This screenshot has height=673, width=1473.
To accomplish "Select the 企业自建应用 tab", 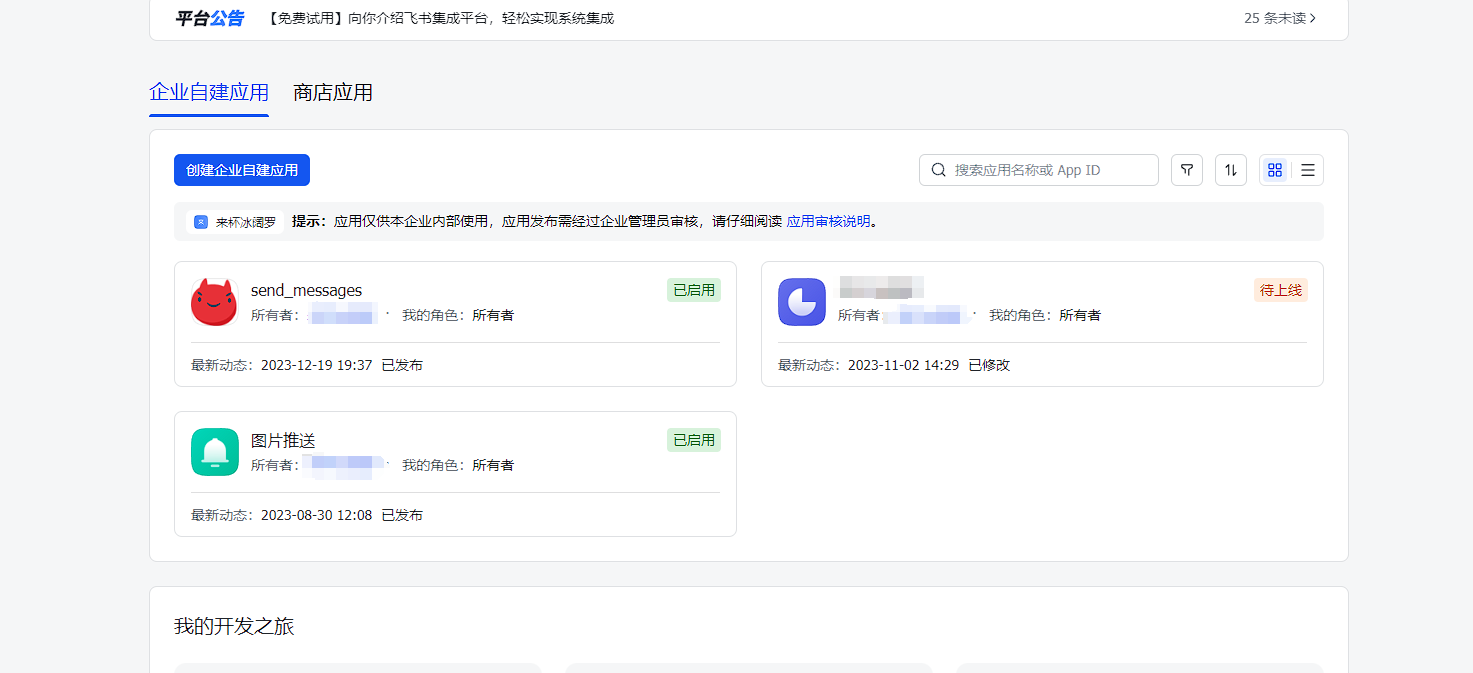I will point(209,93).
